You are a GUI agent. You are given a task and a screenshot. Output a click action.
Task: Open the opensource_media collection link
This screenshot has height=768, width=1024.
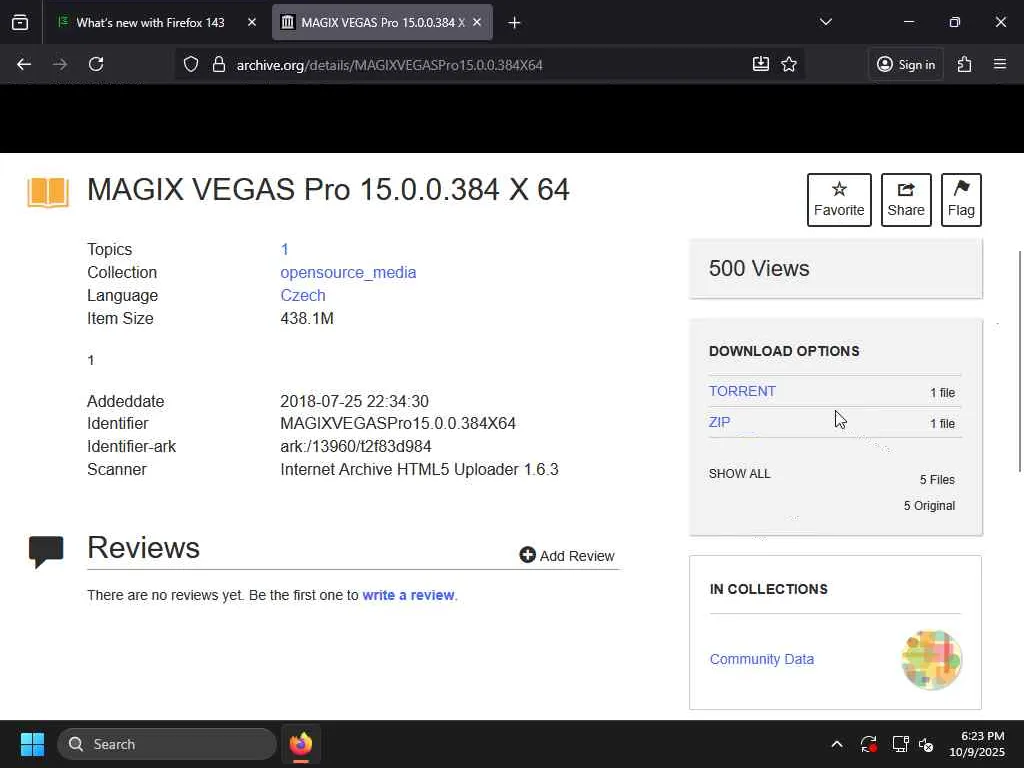(x=348, y=272)
